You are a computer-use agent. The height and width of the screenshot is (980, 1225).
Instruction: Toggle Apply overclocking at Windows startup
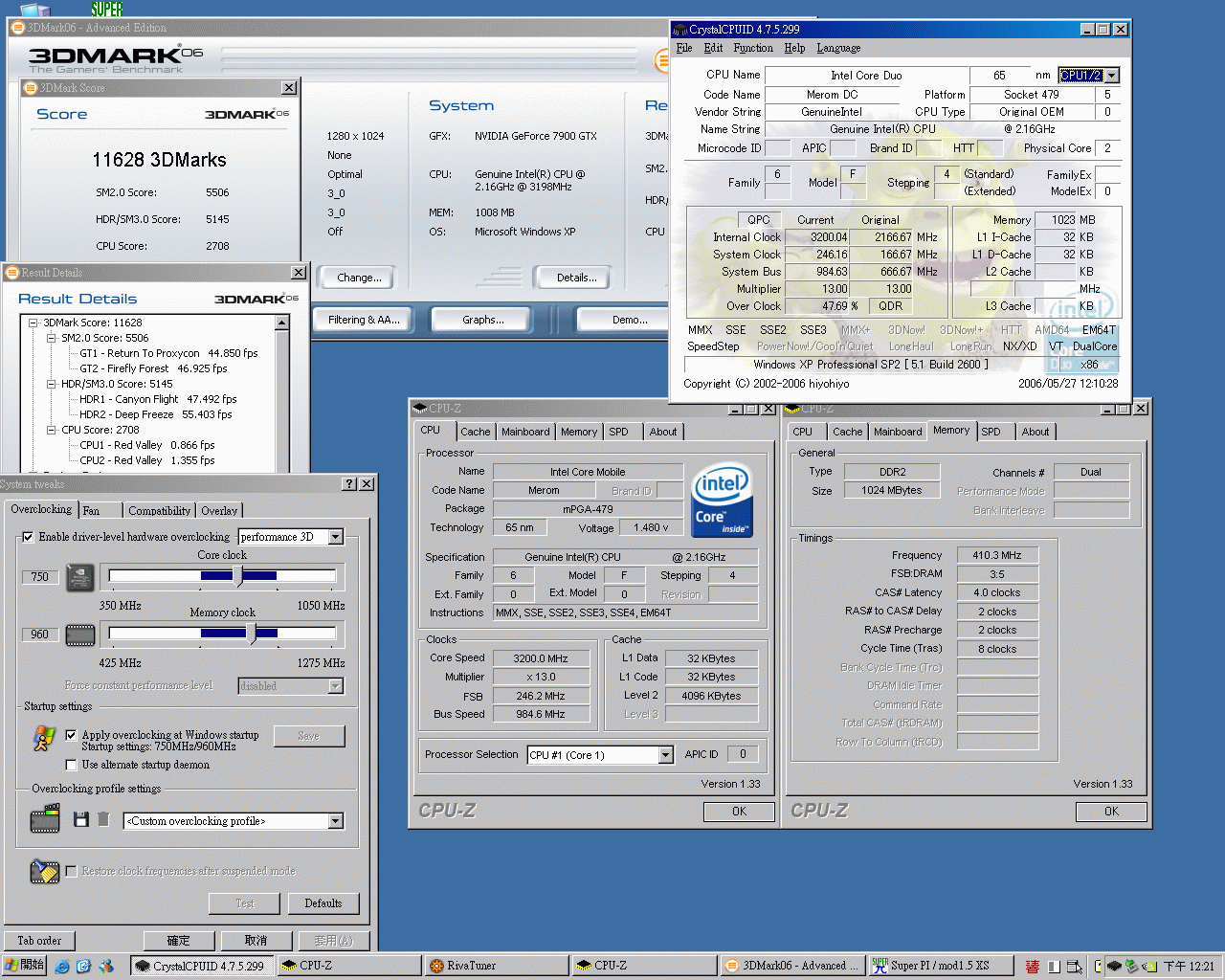click(71, 735)
